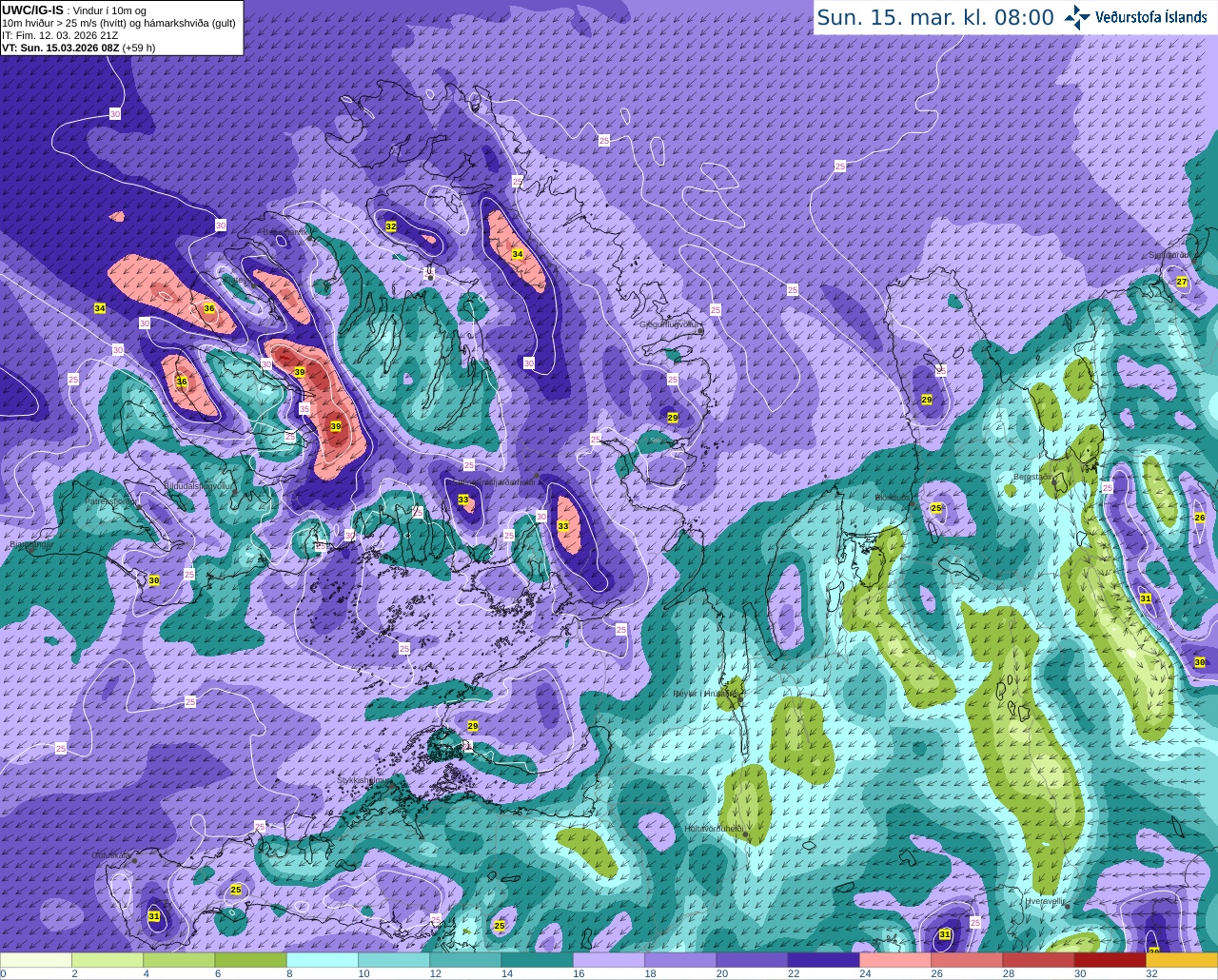Pick the light green 2–4 legend swatch

(x=108, y=959)
